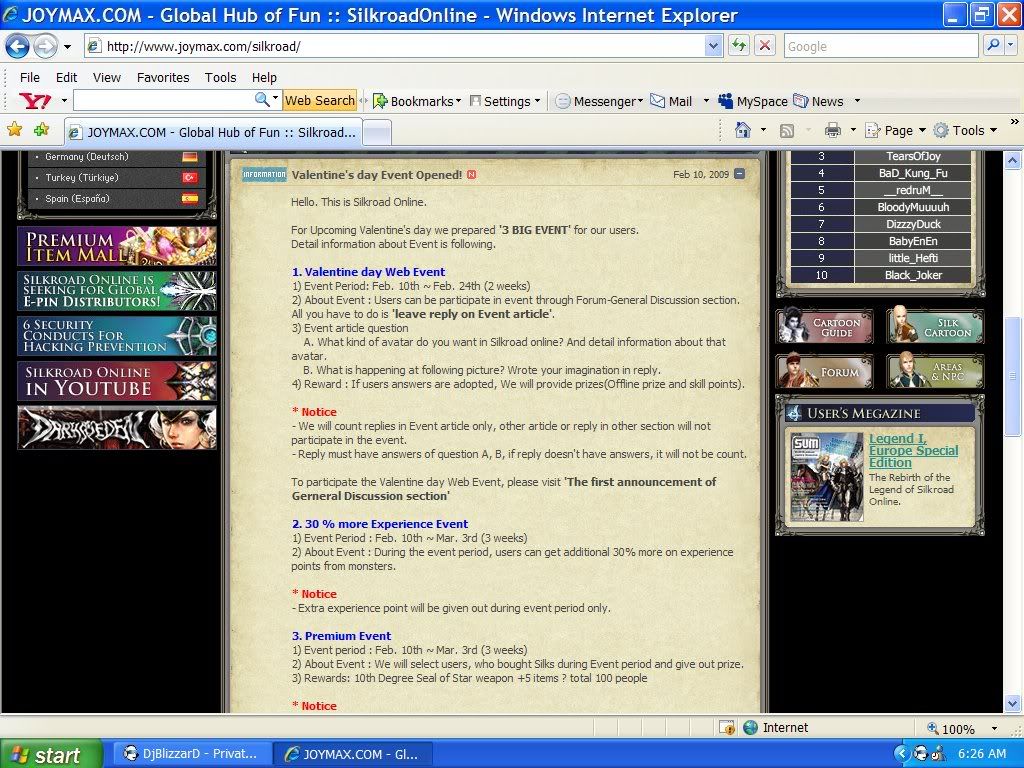Click the Print icon

click(833, 131)
